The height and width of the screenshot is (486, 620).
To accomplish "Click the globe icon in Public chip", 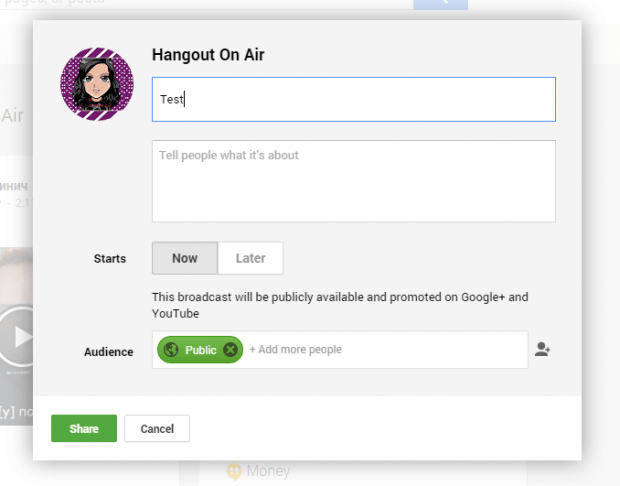I will (171, 350).
